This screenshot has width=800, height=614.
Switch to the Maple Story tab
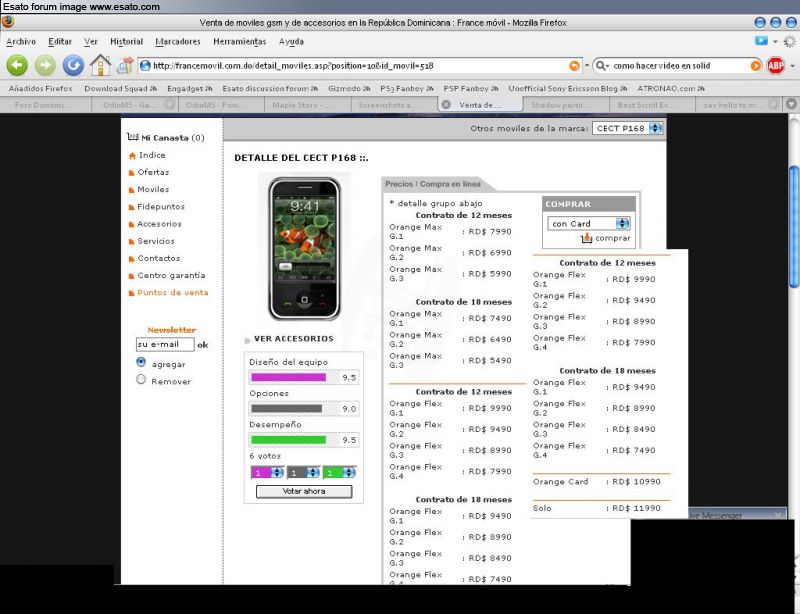tap(308, 105)
